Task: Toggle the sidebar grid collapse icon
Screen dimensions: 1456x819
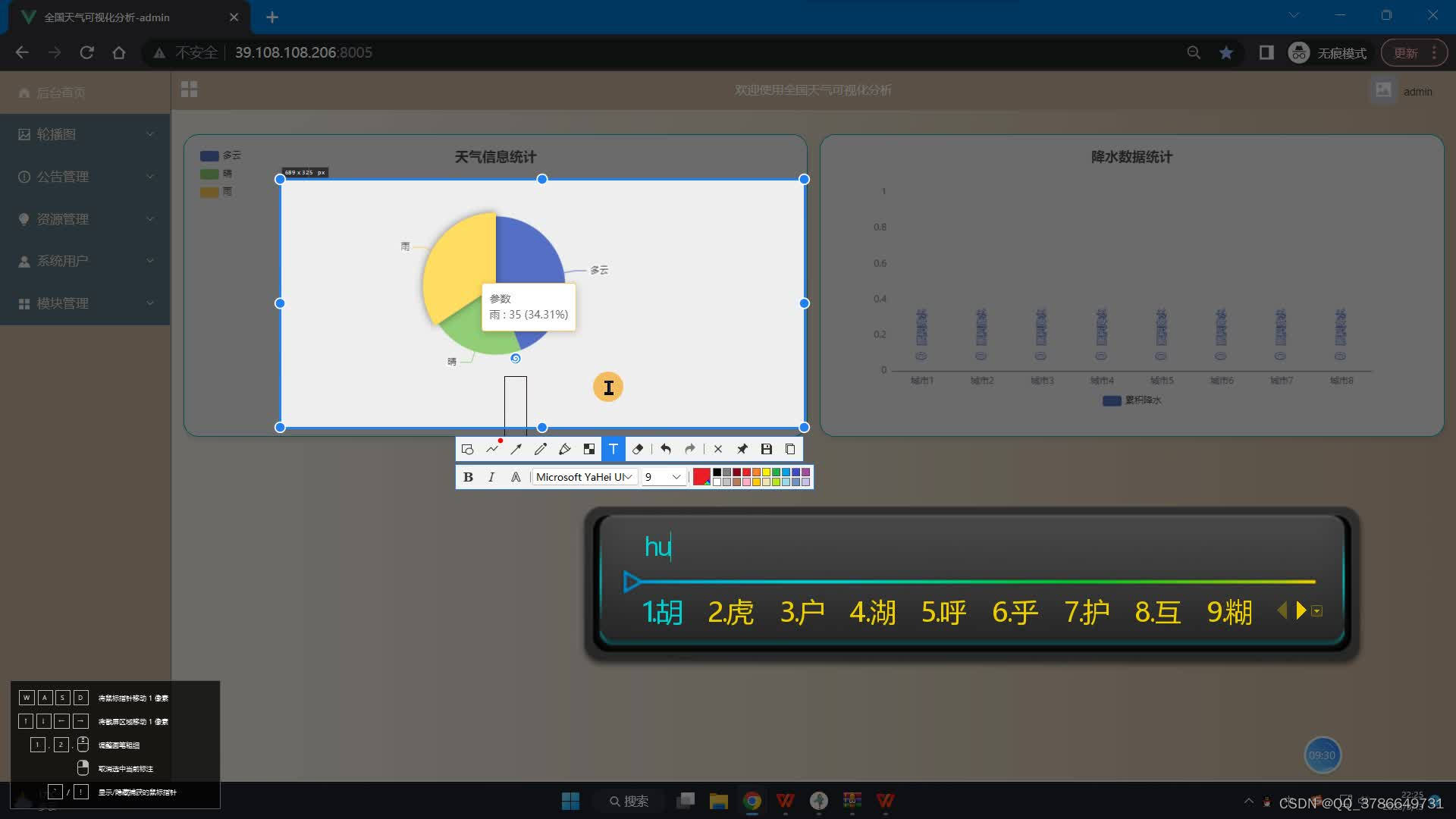Action: click(x=189, y=89)
